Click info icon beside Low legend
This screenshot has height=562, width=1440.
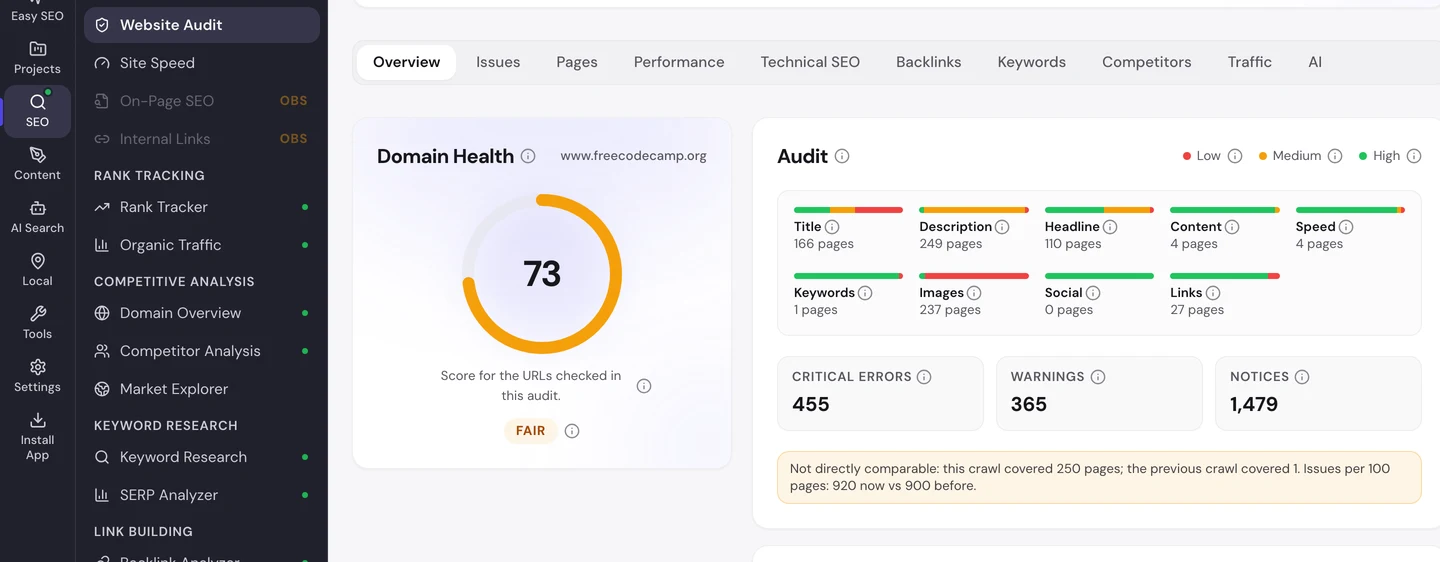tap(1235, 156)
